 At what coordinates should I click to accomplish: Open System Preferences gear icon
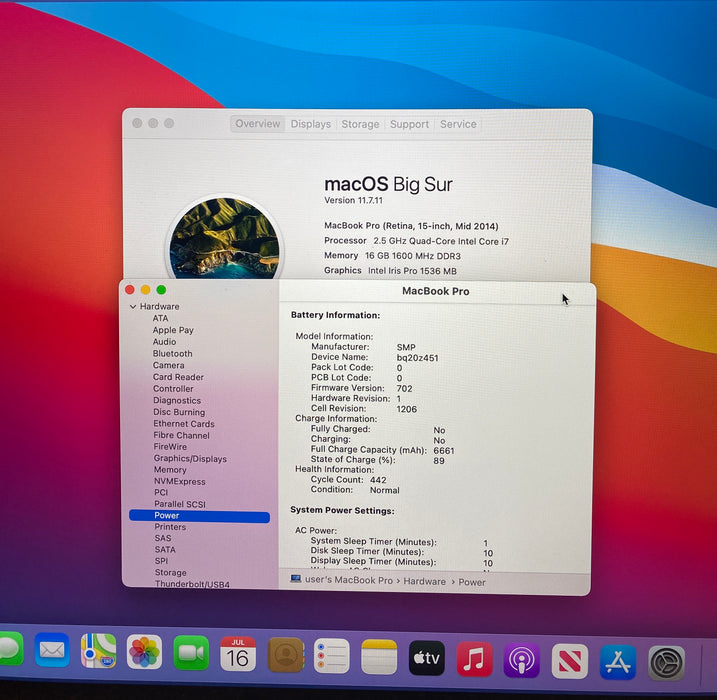[x=667, y=663]
